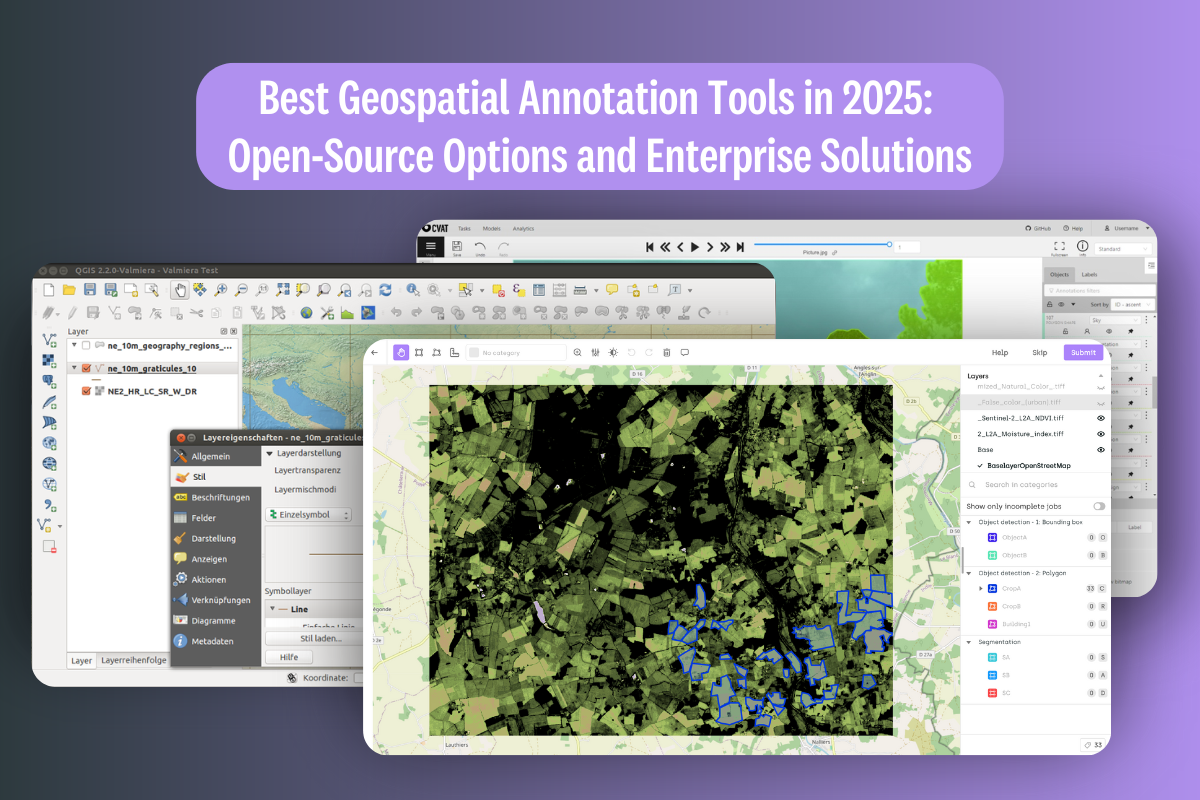Click the trash delete icon in annotation toolbar
The image size is (1200, 800).
666,352
